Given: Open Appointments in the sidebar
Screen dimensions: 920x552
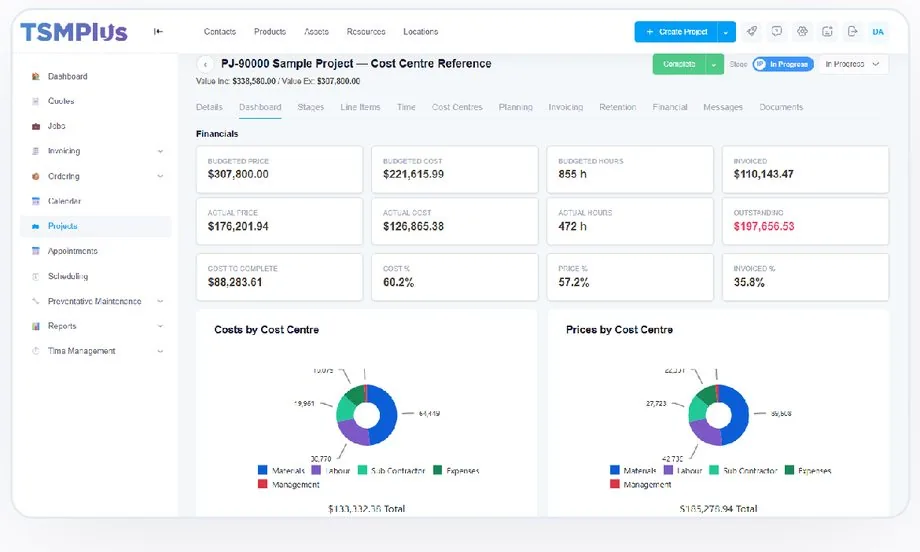Looking at the screenshot, I should pos(73,251).
